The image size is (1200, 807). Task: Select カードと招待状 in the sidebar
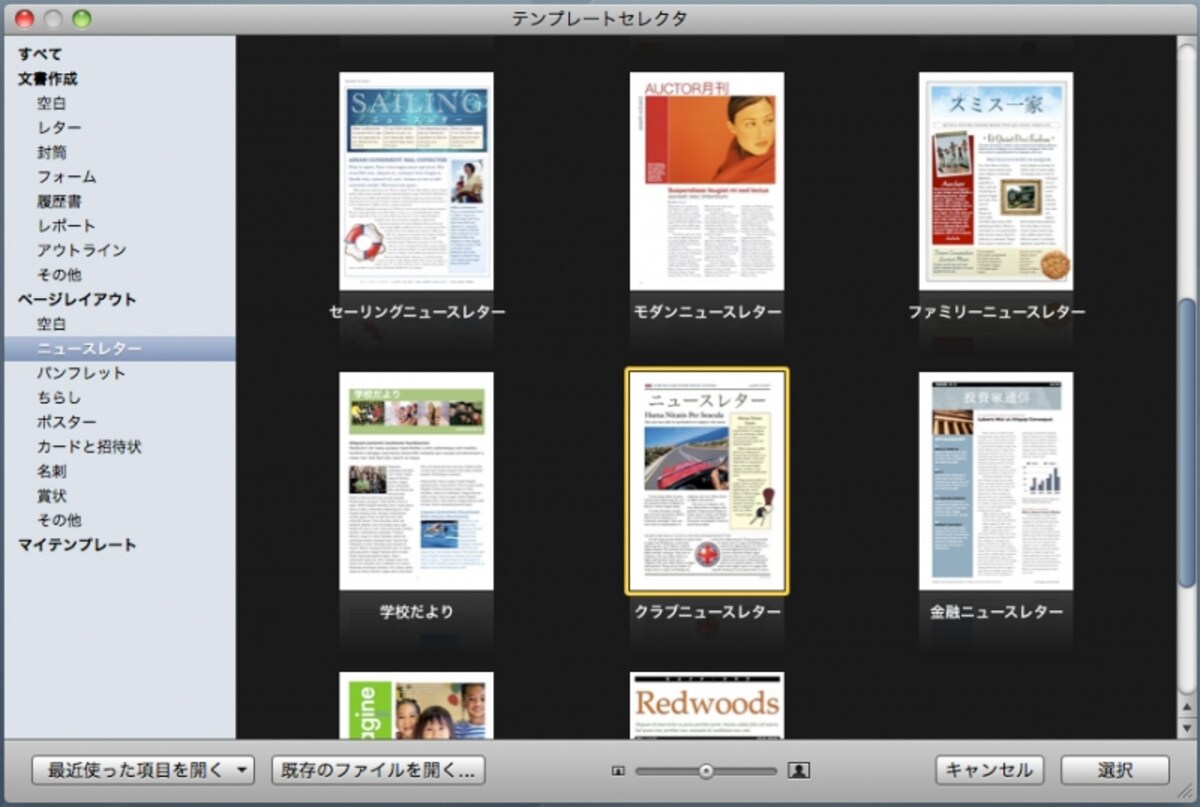pyautogui.click(x=89, y=447)
